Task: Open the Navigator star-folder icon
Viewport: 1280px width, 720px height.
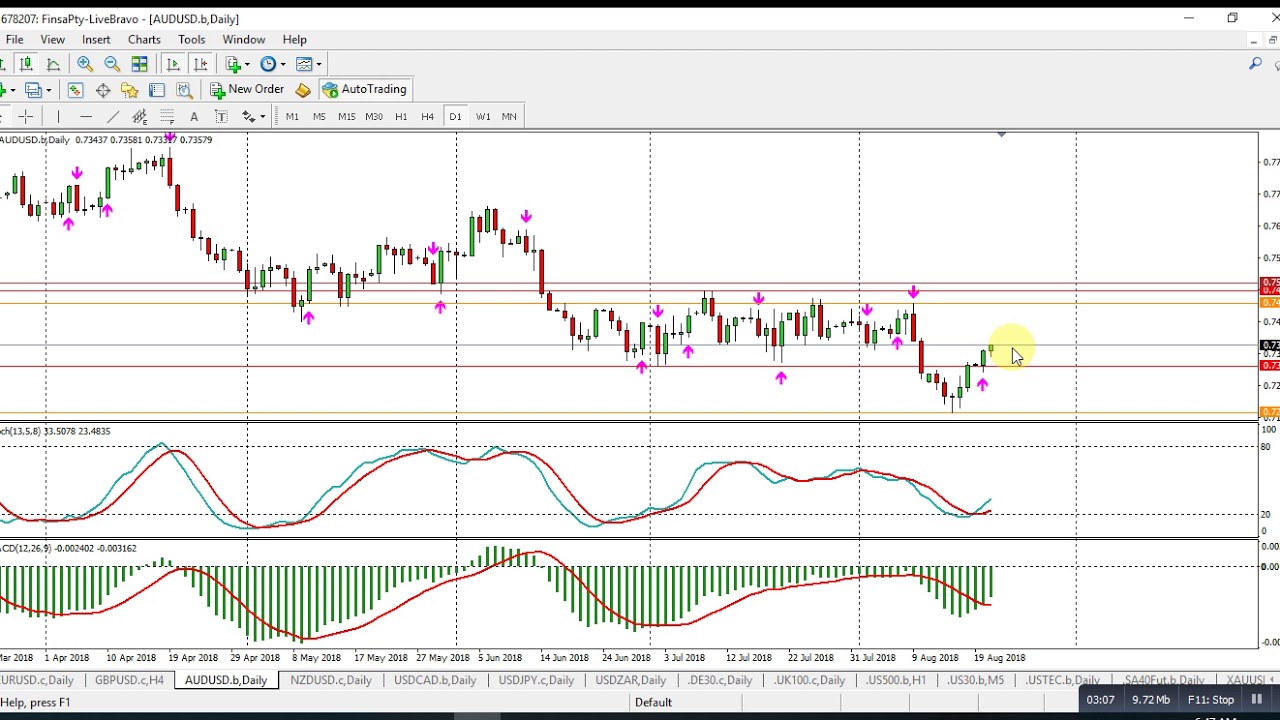Action: click(129, 90)
